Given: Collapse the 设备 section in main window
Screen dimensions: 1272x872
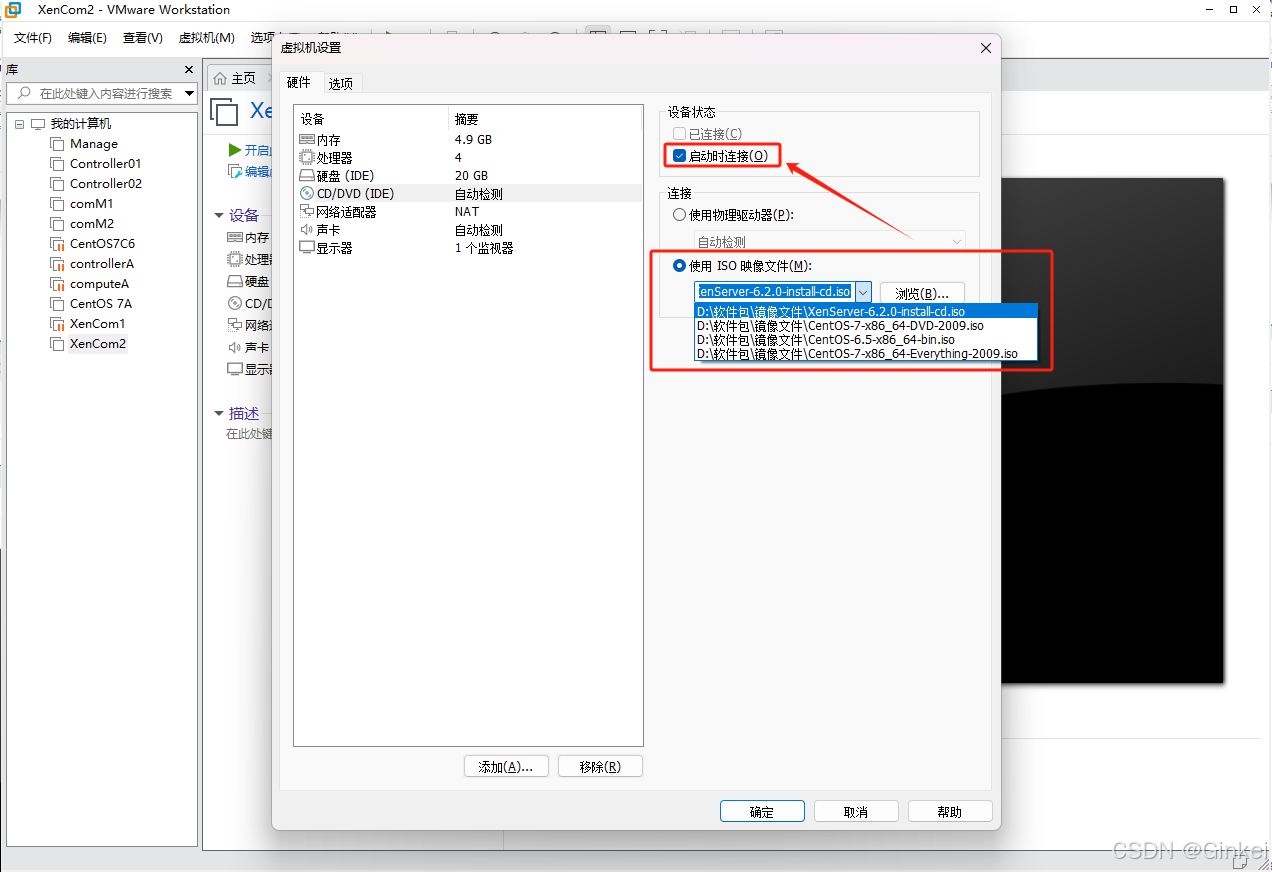Looking at the screenshot, I should [x=219, y=215].
